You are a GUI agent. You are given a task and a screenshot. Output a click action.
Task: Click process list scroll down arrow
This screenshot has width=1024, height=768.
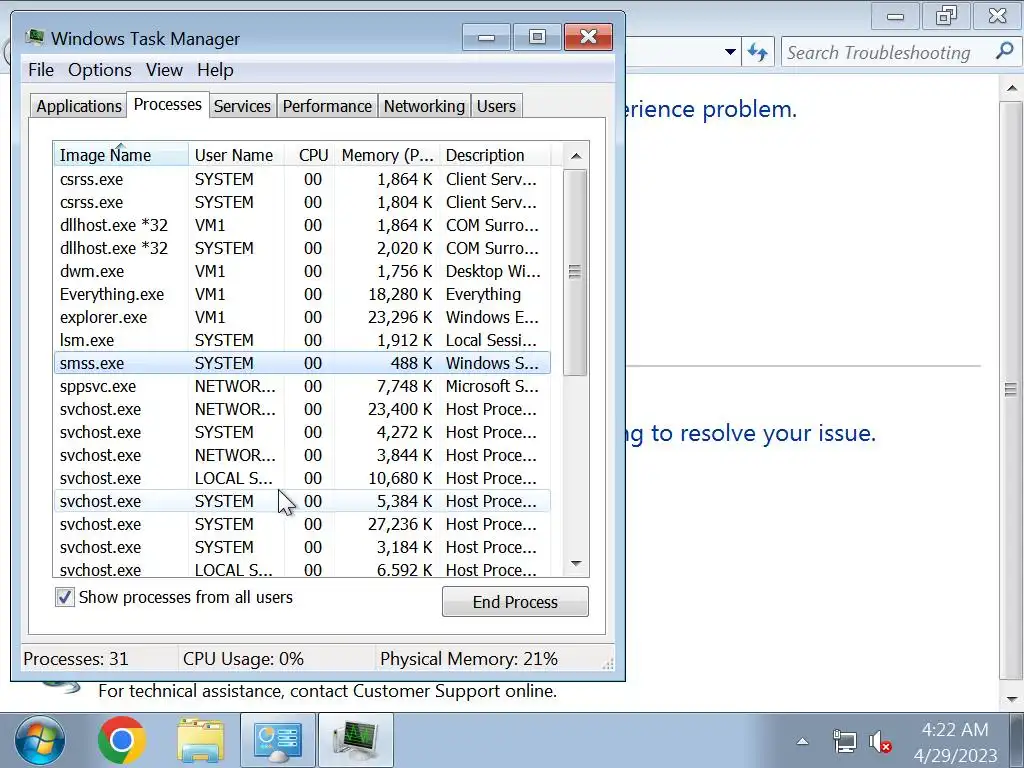point(575,563)
